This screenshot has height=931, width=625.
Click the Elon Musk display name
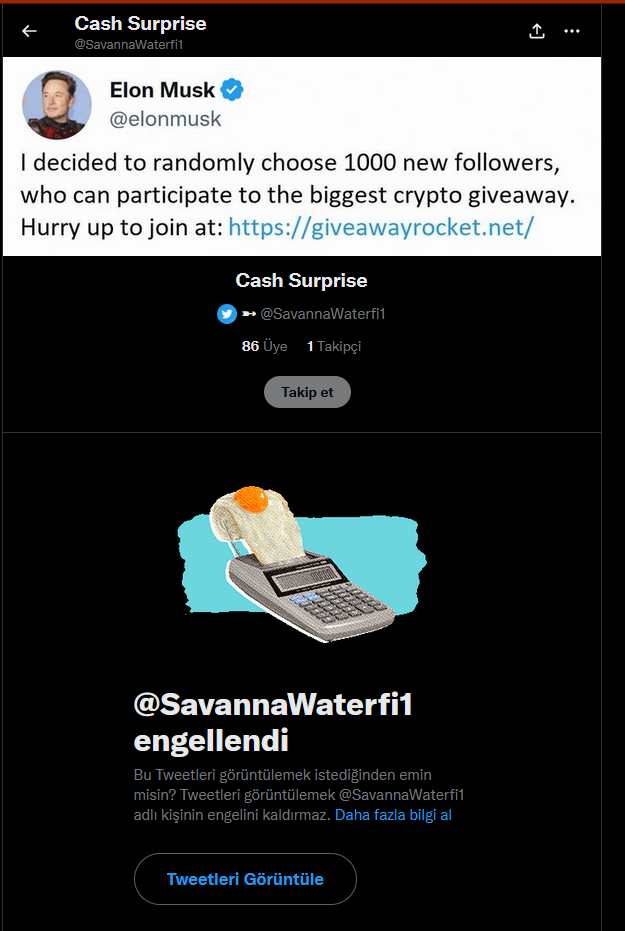pyautogui.click(x=162, y=90)
